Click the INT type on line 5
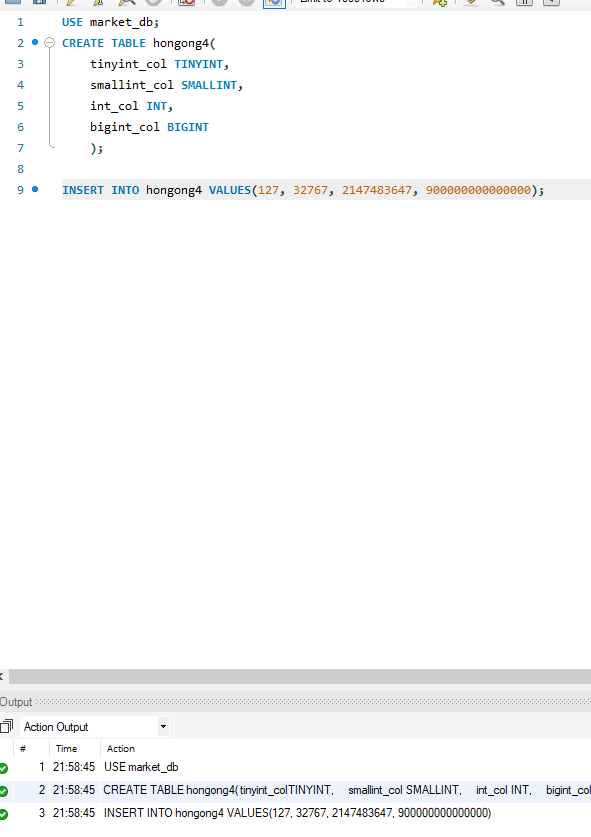The height and width of the screenshot is (837, 591). [156, 106]
